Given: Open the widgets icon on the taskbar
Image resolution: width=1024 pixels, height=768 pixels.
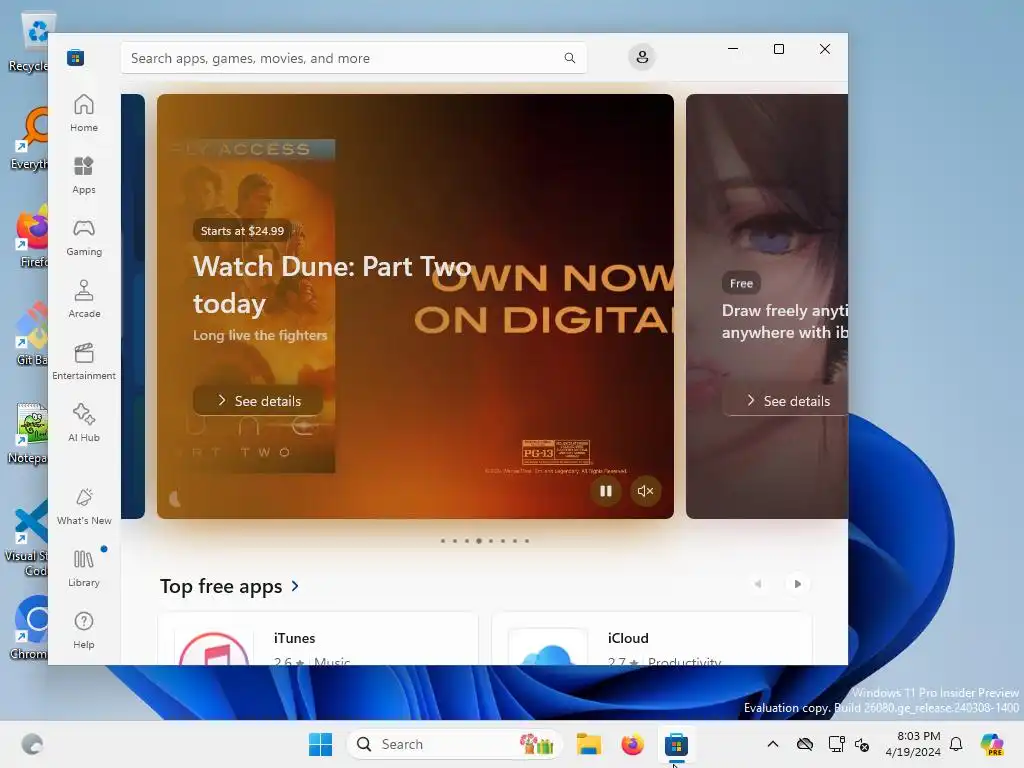Looking at the screenshot, I should [32, 744].
